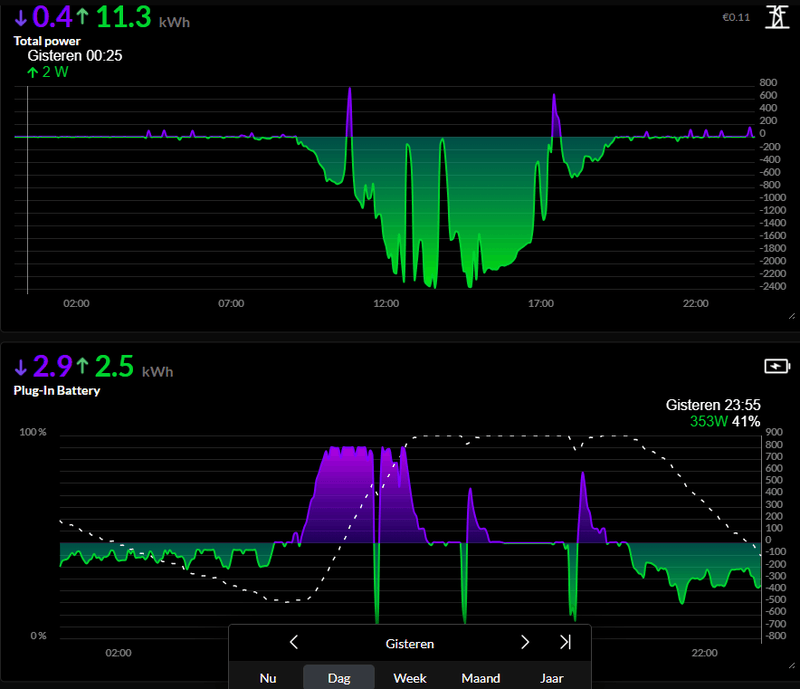Screen dimensions: 800x689
Task: Click the 07:00 label on Total power axis
Action: pos(231,303)
